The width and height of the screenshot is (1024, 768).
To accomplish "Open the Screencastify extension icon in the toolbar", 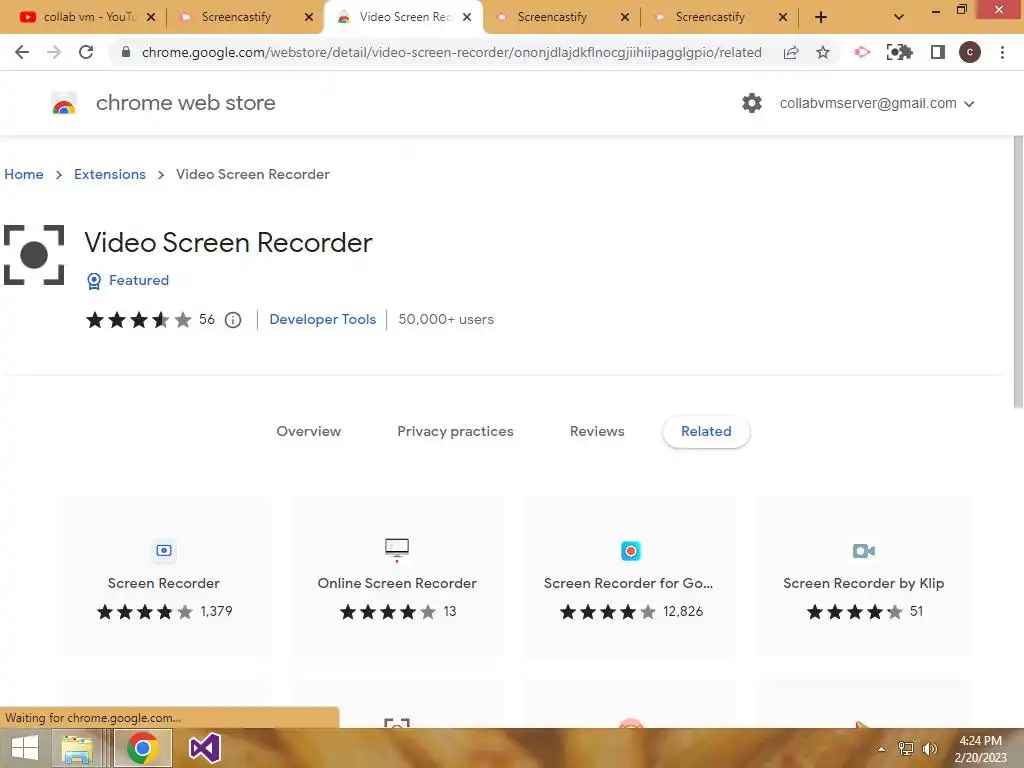I will tap(862, 52).
